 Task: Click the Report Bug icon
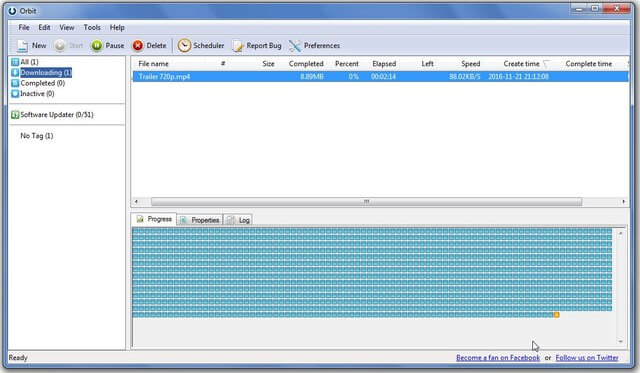pos(238,46)
